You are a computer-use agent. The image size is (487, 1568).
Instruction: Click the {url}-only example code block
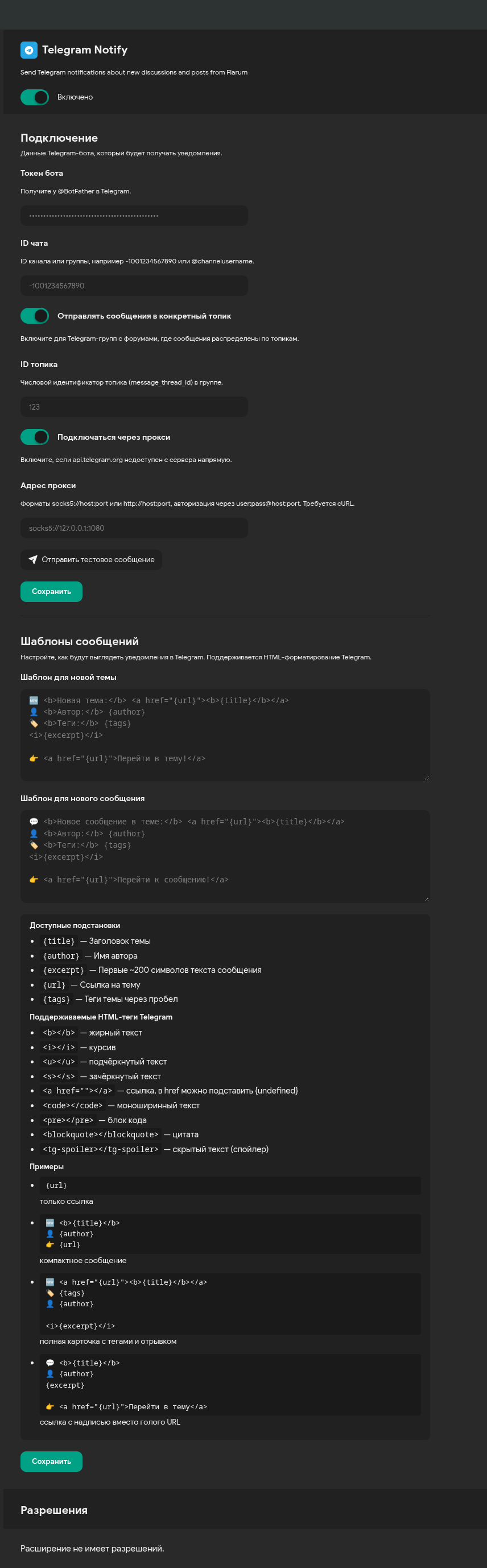click(230, 1186)
